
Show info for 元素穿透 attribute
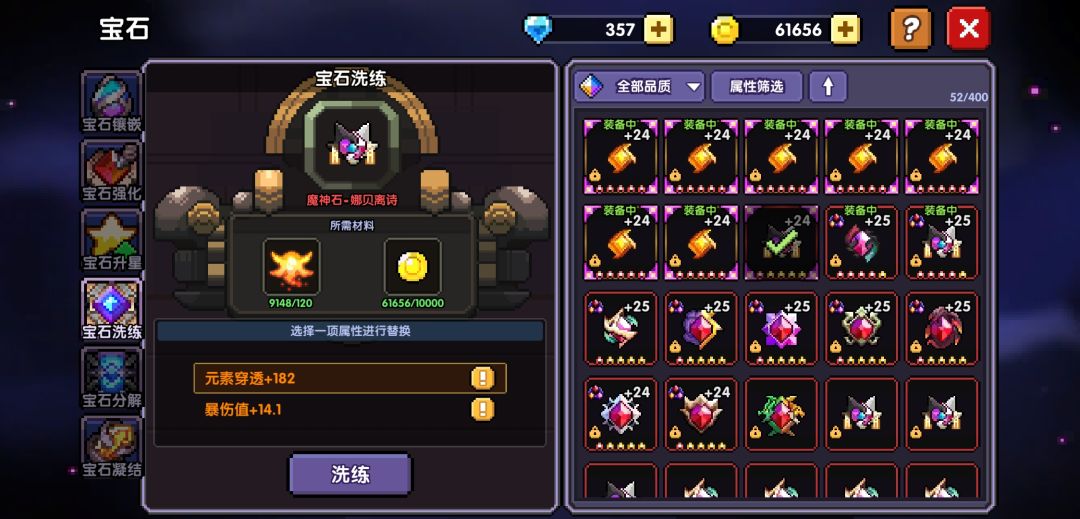(x=482, y=378)
